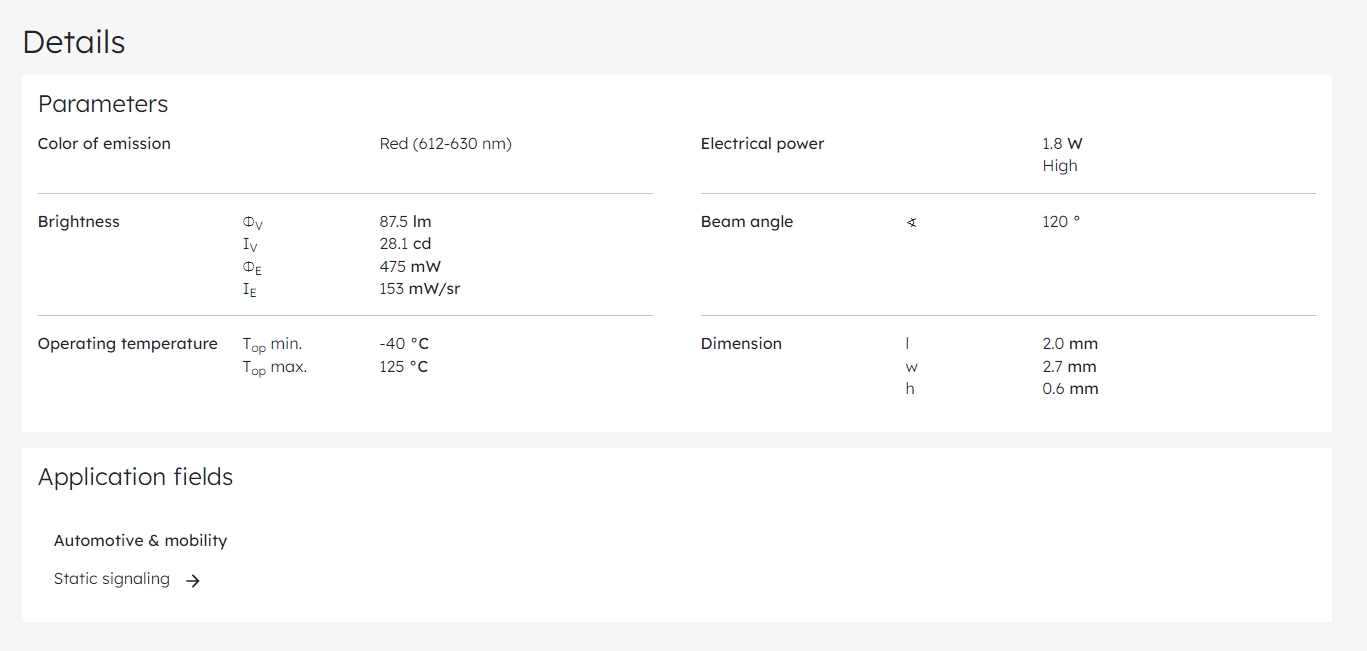
Task: Click the 153 mW/sr radiant intensity value
Action: click(x=420, y=289)
